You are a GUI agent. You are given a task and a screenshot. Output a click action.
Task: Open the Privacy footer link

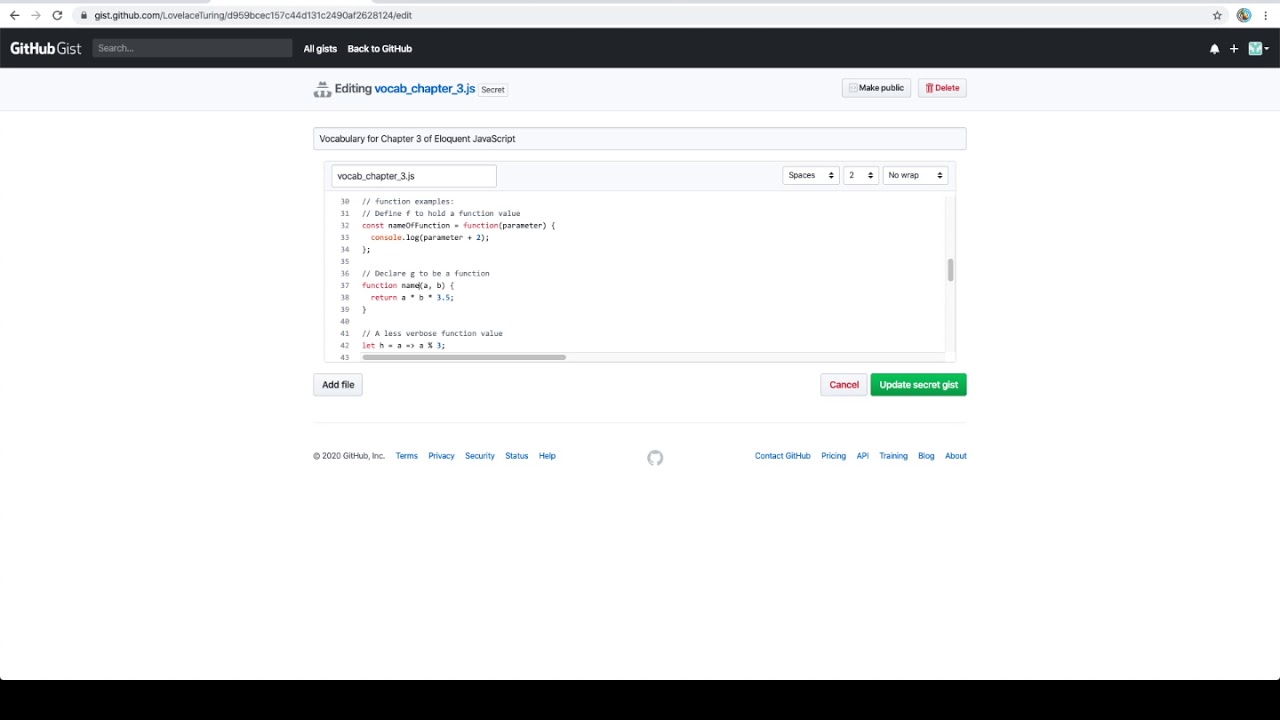coord(441,456)
